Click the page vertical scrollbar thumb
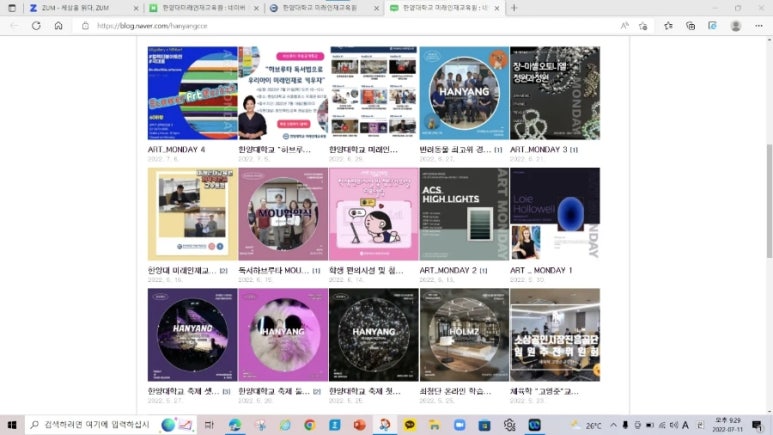Image resolution: width=773 pixels, height=435 pixels. point(769,200)
